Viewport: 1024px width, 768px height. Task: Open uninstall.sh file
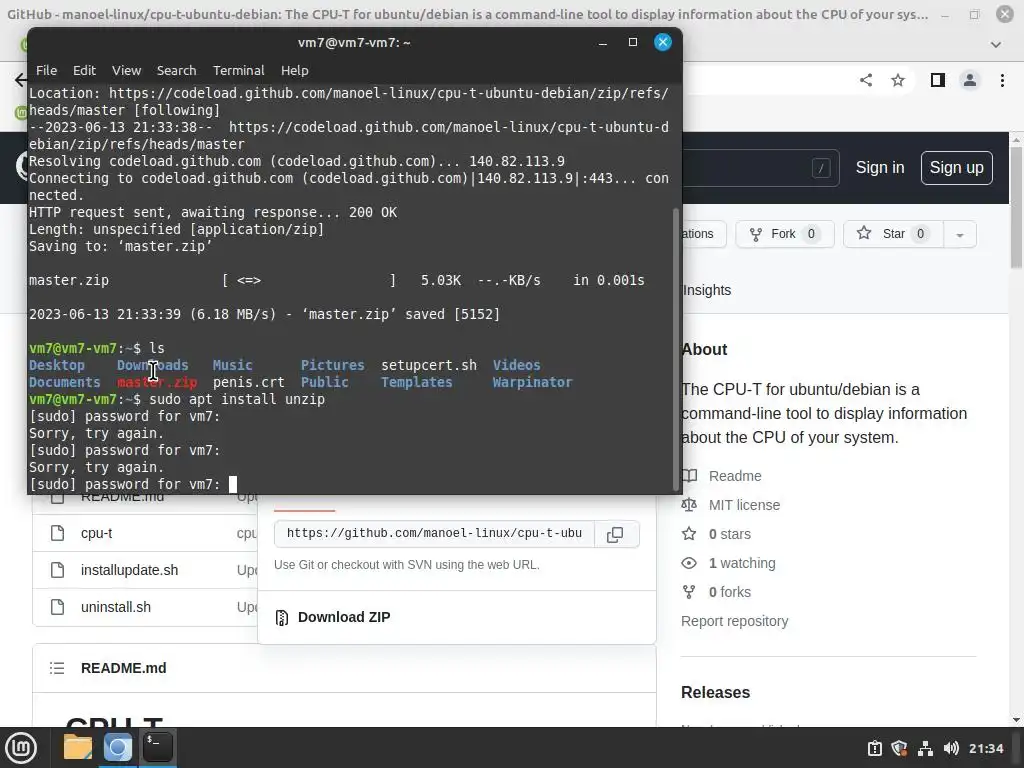(116, 607)
